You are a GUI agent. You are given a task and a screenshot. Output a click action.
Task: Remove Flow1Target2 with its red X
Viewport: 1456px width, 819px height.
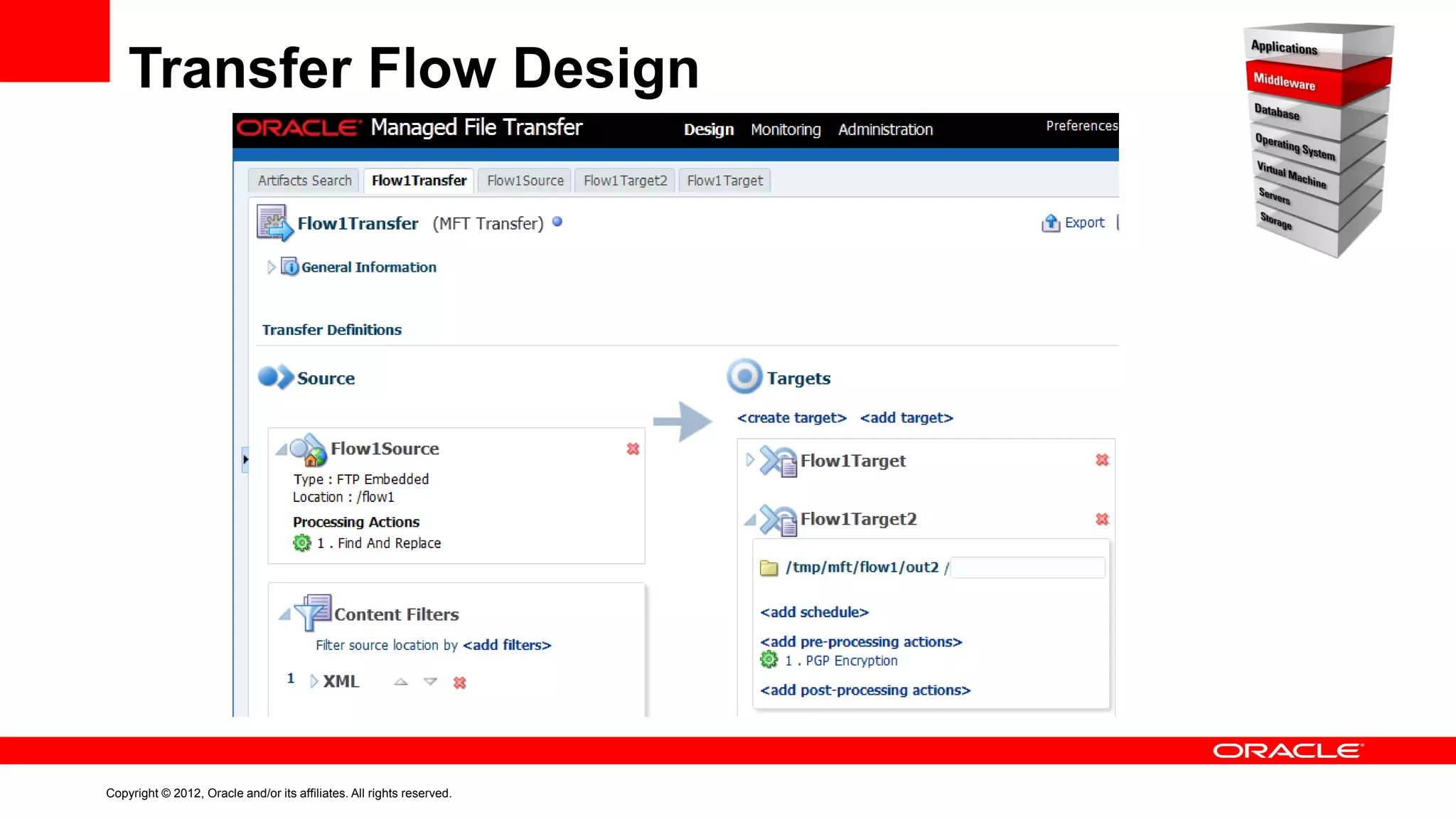pyautogui.click(x=1102, y=519)
